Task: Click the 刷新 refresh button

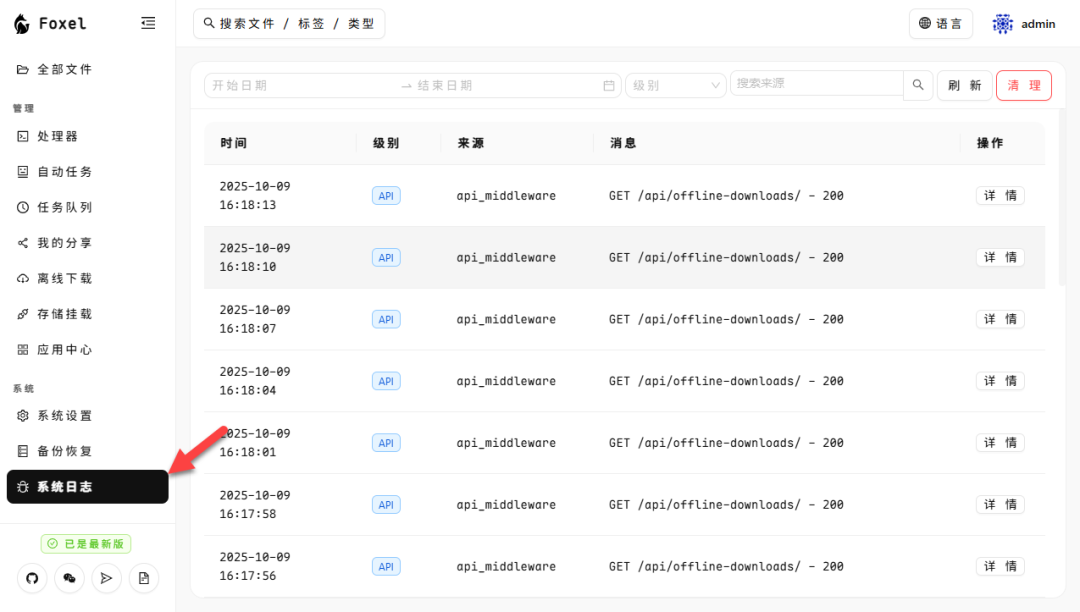Action: coord(964,85)
